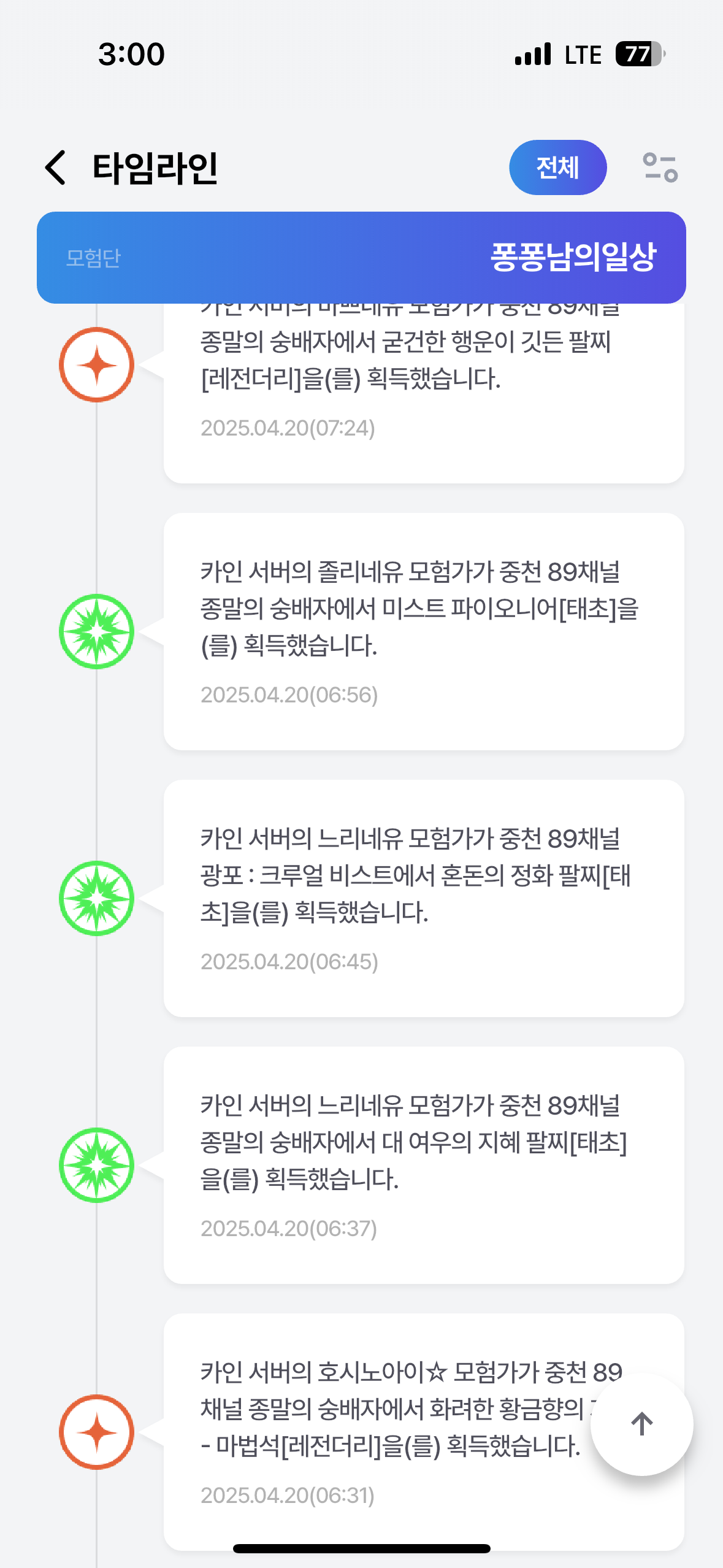Tap the green burst icon at 06:45

click(x=97, y=898)
